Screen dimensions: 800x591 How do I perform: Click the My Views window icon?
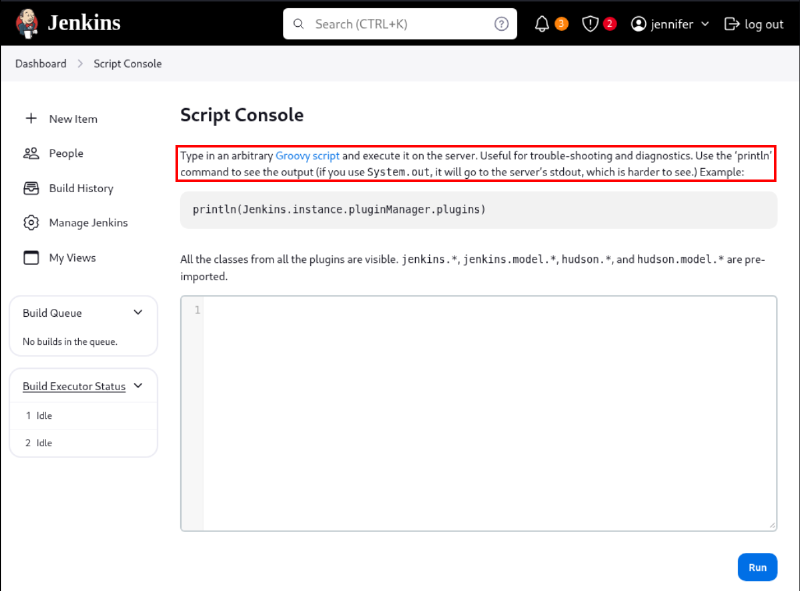[31, 258]
